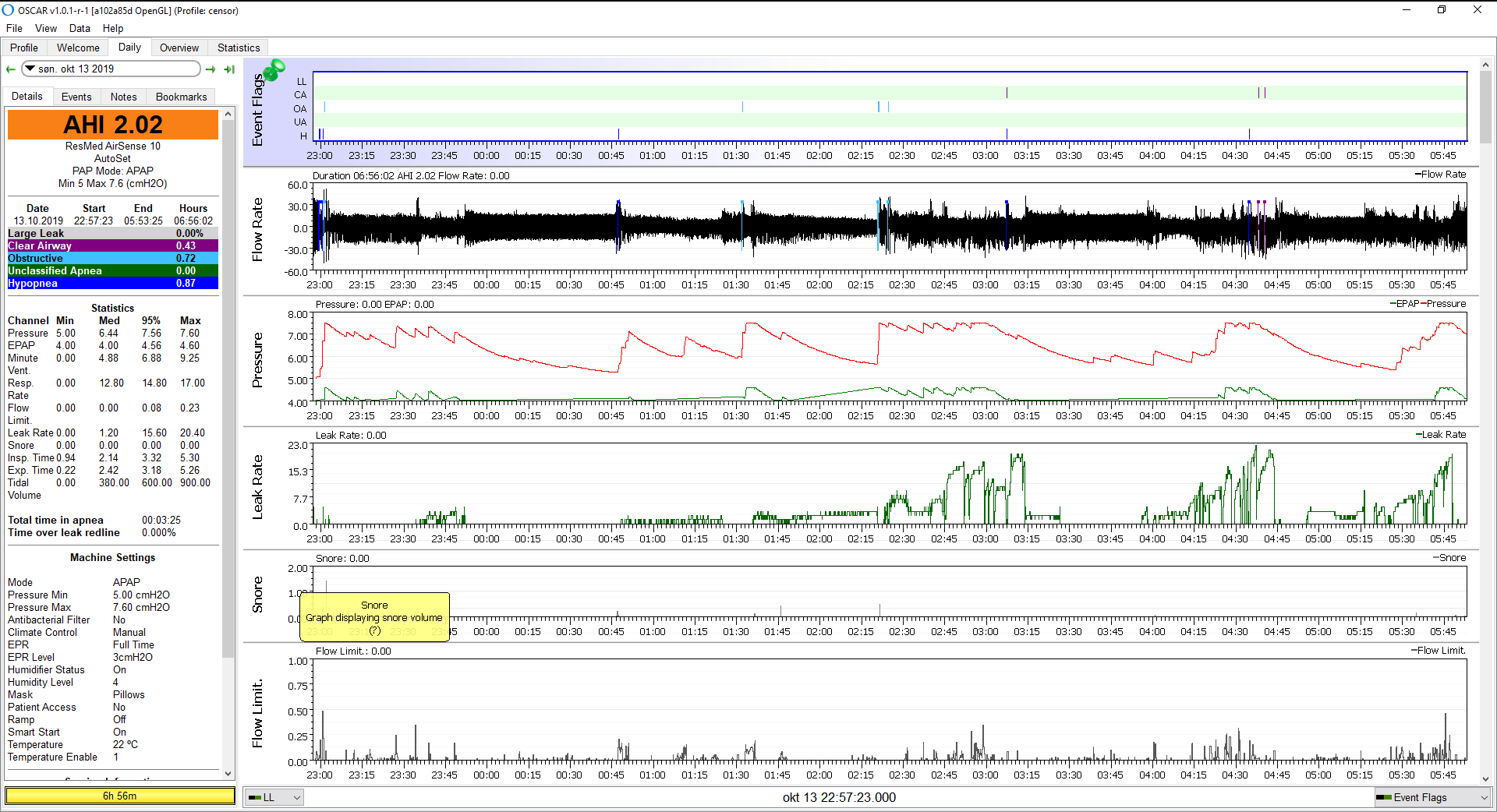Click the Unclassified Apnea green row
The image size is (1497, 812).
coord(113,270)
